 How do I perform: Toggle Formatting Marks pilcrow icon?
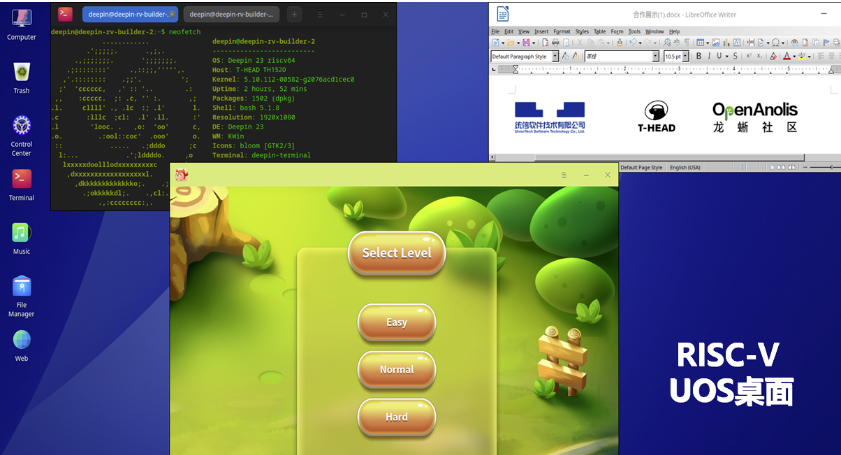click(x=687, y=42)
